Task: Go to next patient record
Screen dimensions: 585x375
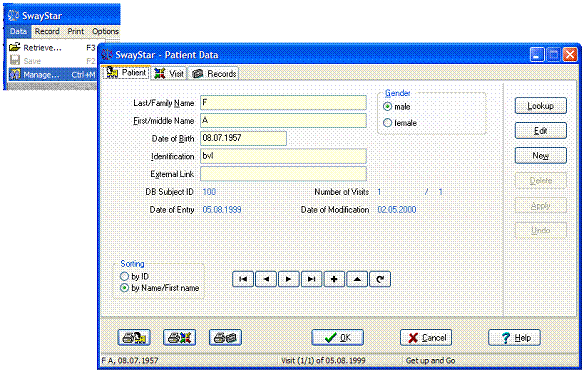Action: point(289,279)
